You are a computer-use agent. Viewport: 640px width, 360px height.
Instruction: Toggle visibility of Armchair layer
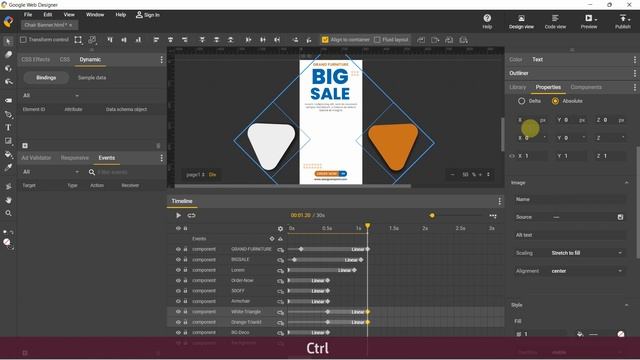(x=178, y=301)
